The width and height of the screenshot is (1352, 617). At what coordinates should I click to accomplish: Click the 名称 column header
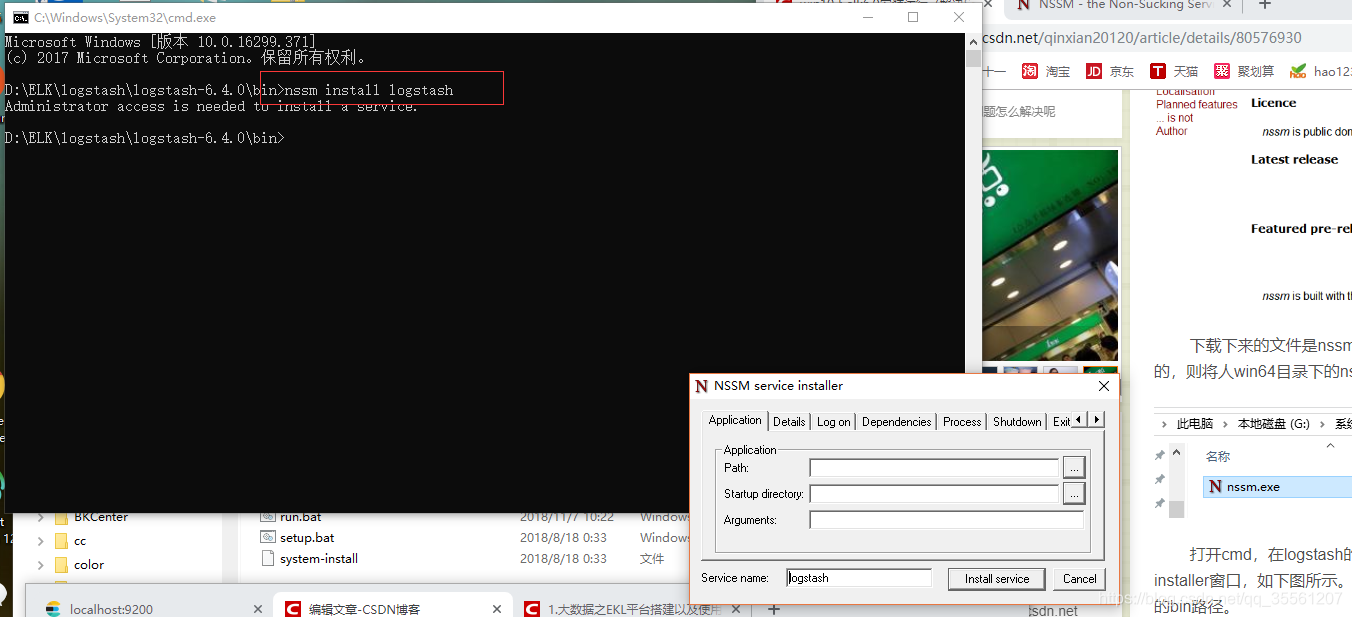(x=1218, y=456)
